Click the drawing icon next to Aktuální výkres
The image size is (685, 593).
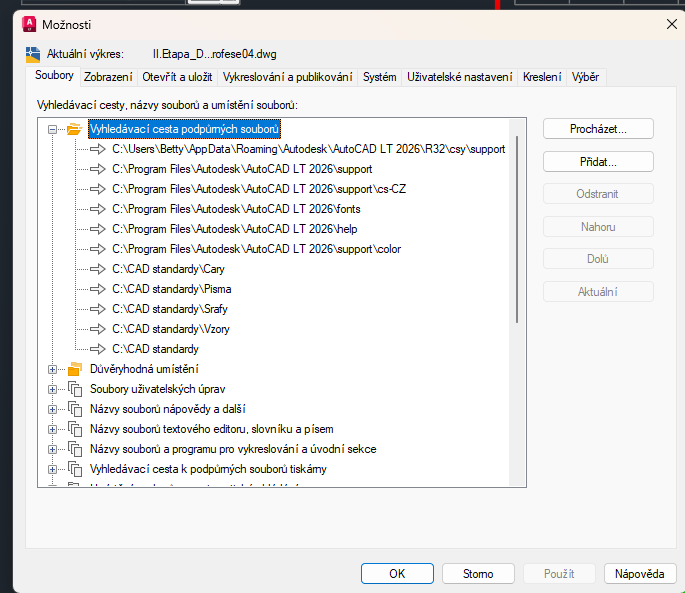[33, 54]
